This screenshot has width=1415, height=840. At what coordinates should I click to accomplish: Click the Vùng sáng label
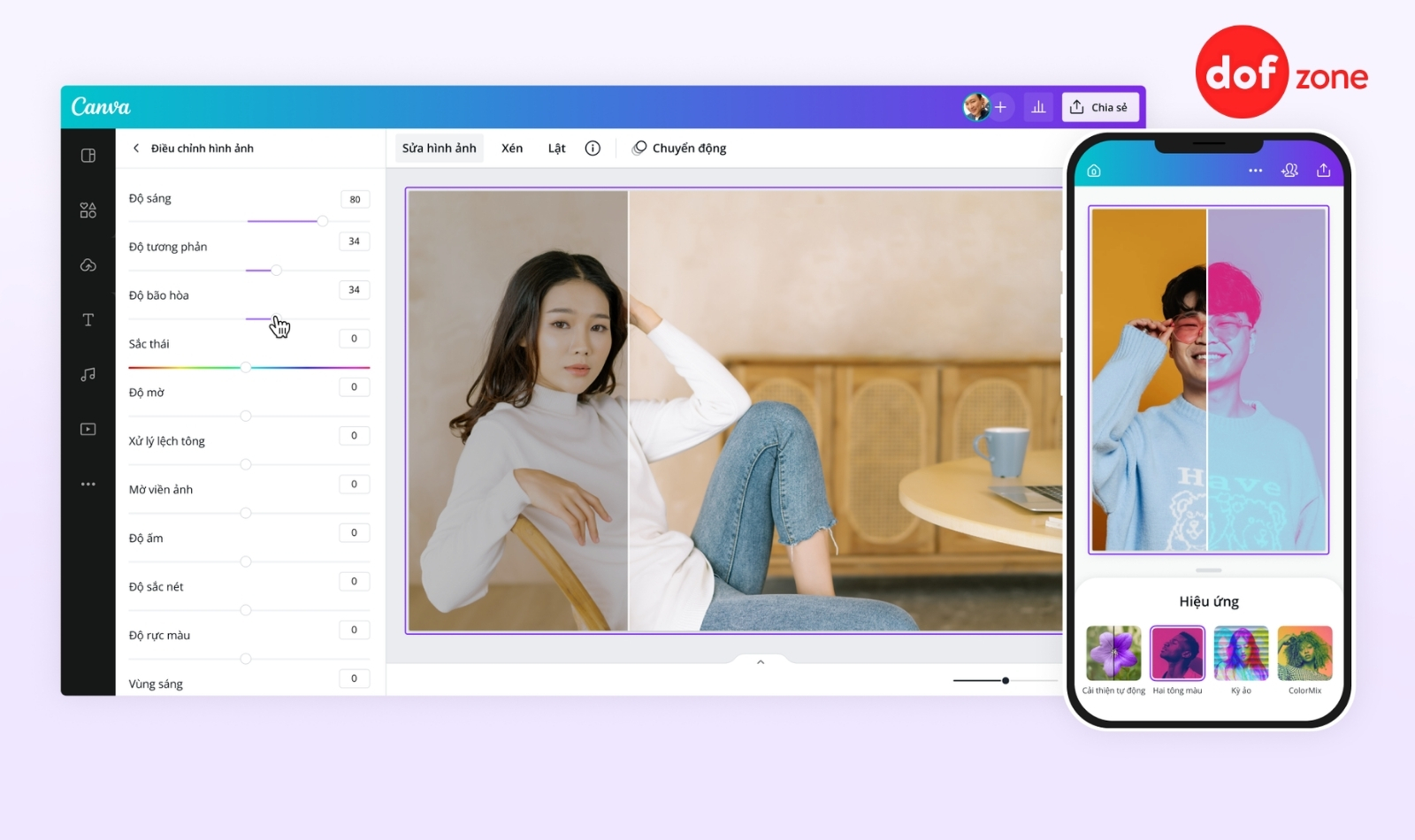coord(156,684)
